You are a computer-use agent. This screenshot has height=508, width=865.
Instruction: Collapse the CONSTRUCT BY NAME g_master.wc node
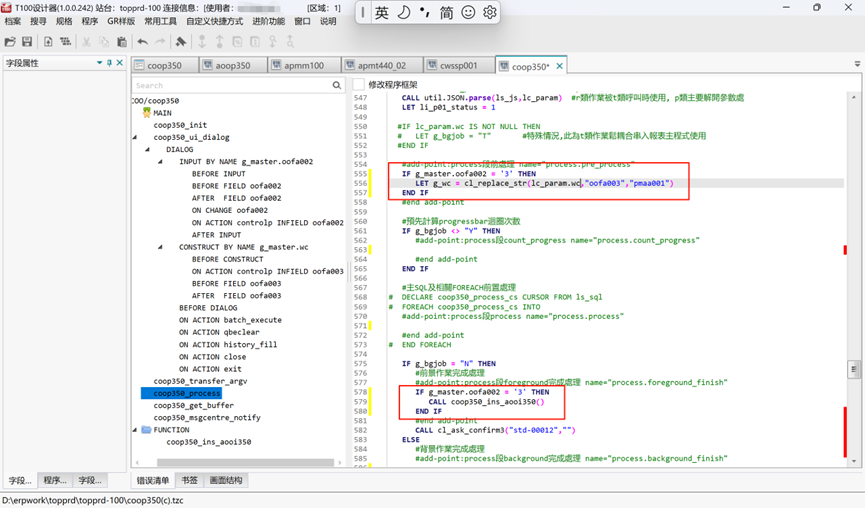(x=160, y=247)
